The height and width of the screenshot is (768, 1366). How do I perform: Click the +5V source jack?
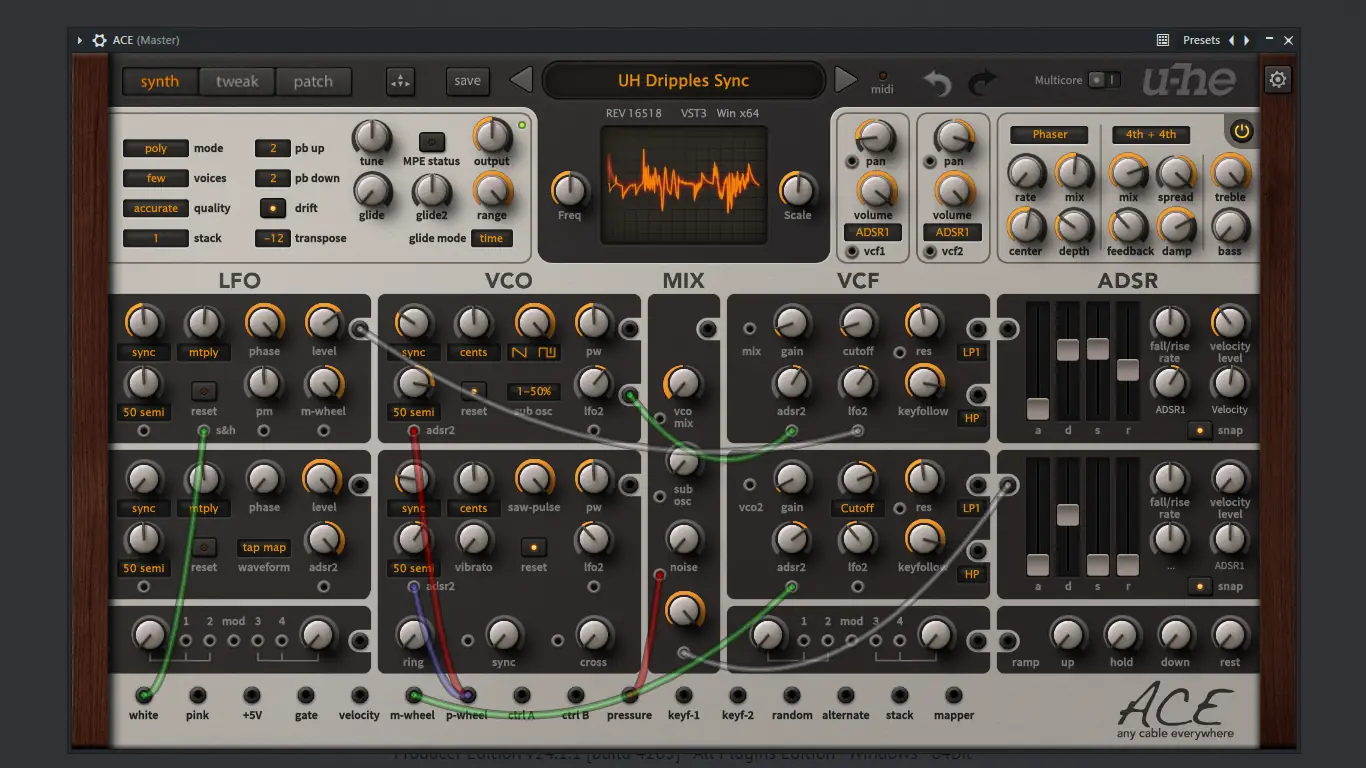tap(252, 695)
